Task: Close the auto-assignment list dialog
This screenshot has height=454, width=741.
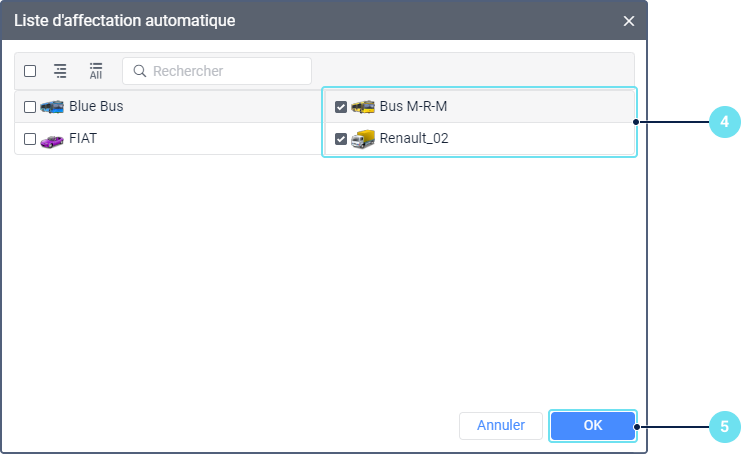Action: pos(629,21)
